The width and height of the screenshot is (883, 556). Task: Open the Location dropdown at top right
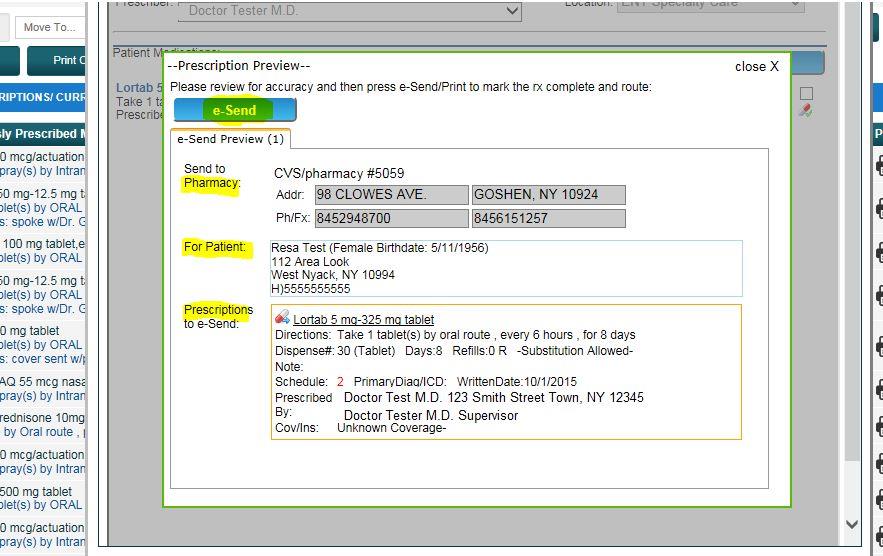[710, 5]
